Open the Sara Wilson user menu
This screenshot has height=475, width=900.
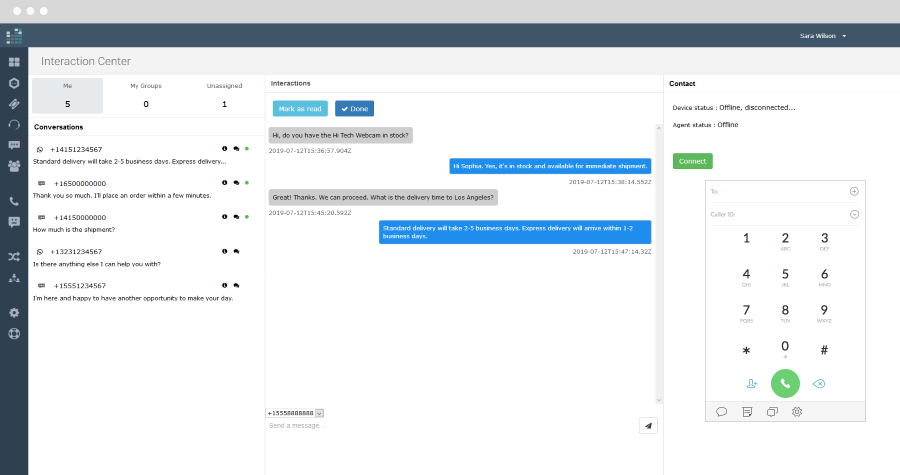tap(823, 35)
